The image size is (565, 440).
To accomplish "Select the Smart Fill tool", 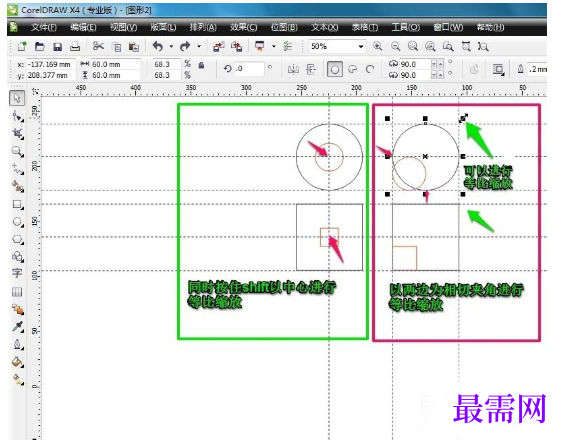I will [17, 186].
